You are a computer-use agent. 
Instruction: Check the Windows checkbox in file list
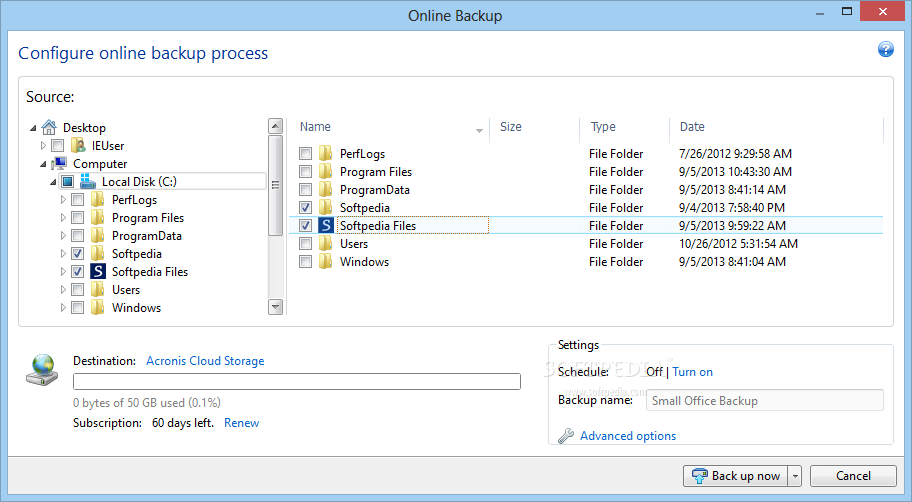(305, 262)
